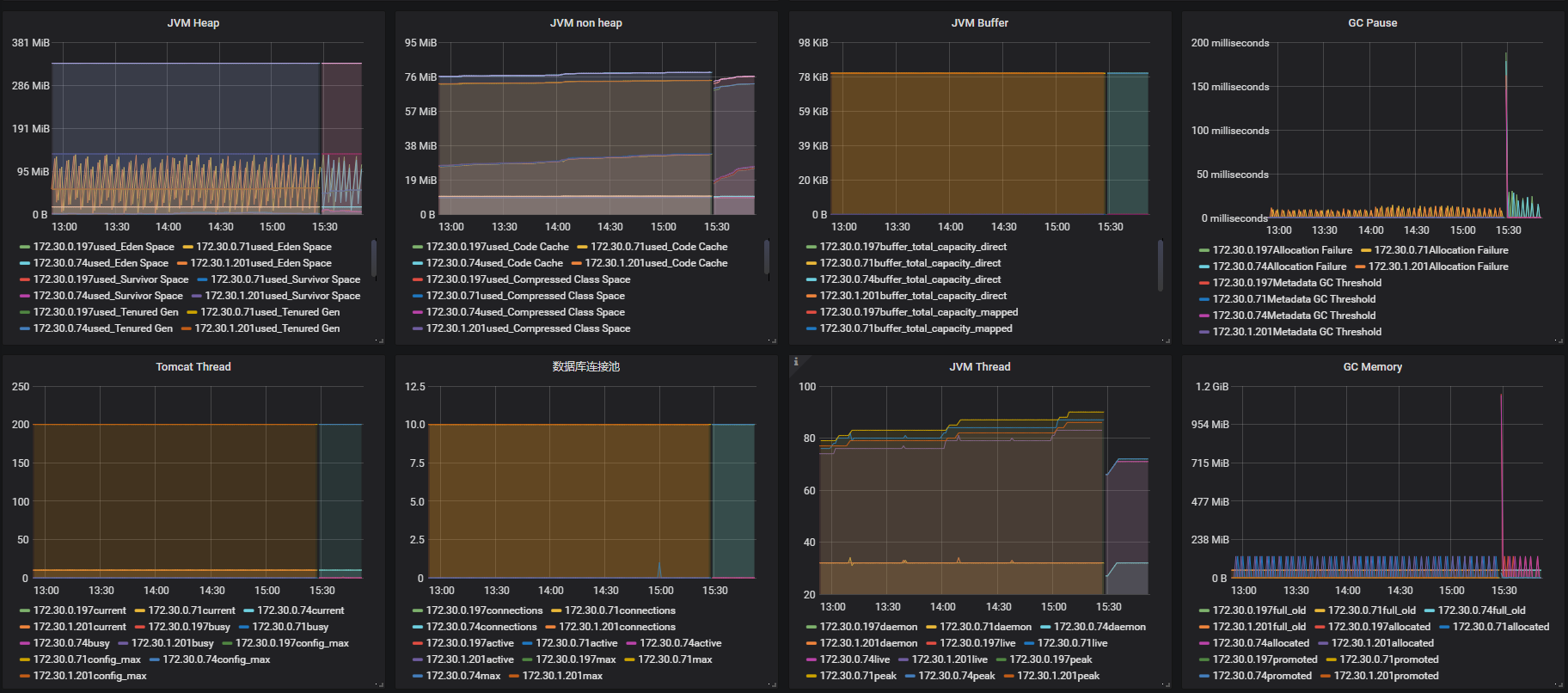Click the JVM Buffer legend scrollbar
The width and height of the screenshot is (1568, 693).
1161,265
